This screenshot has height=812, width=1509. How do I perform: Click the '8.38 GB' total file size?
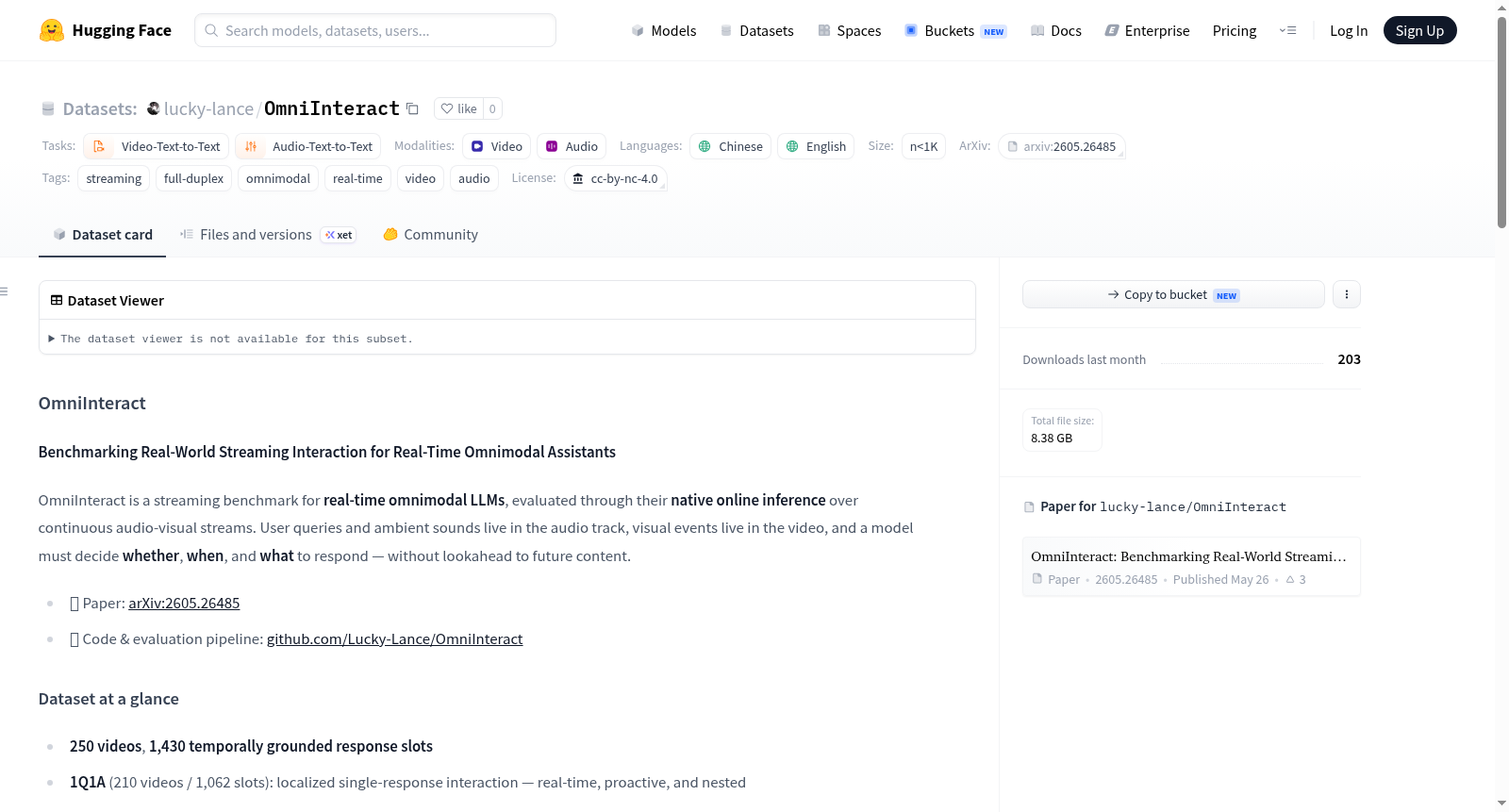tap(1052, 438)
